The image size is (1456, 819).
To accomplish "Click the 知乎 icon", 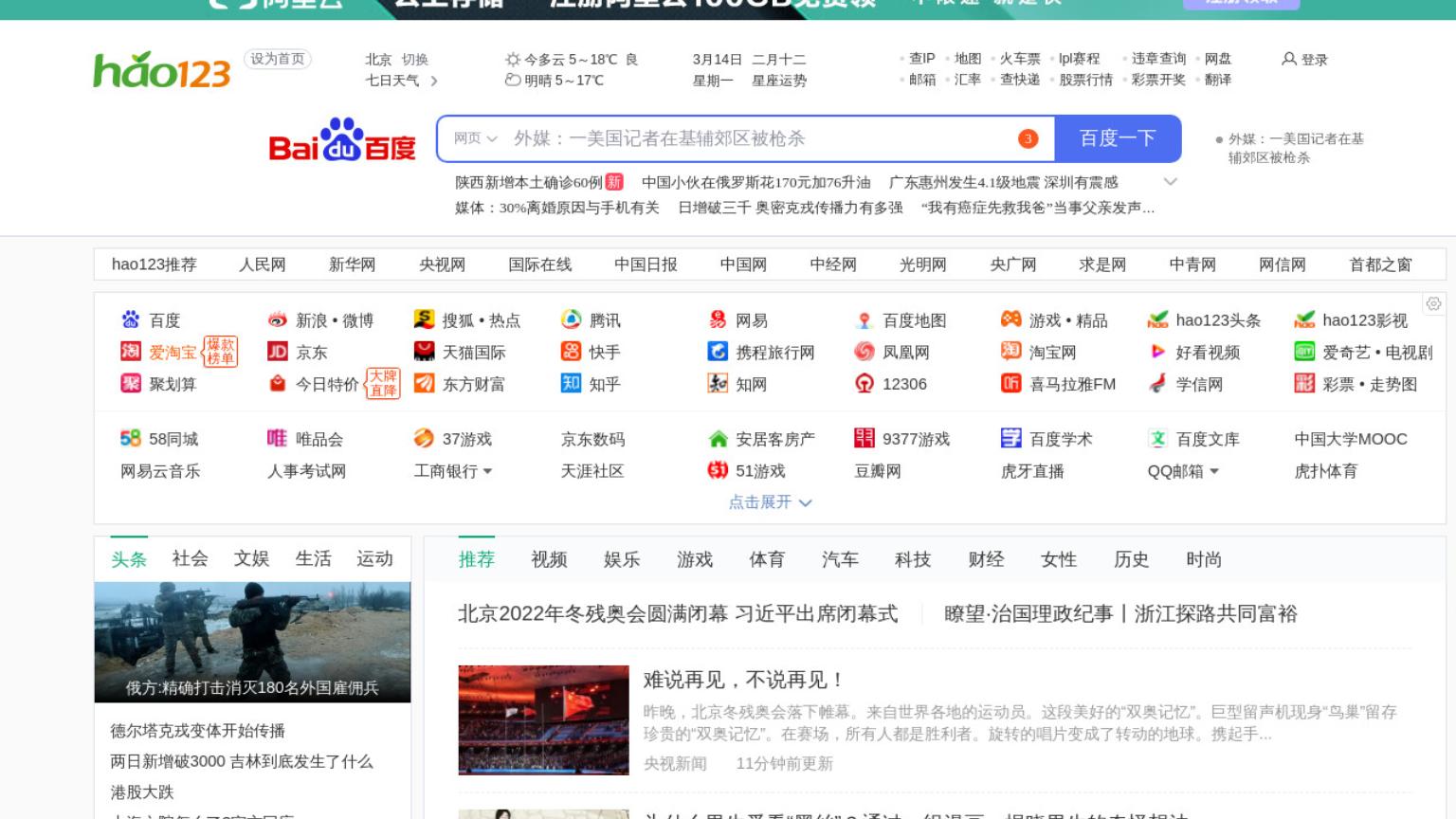I will click(x=571, y=383).
